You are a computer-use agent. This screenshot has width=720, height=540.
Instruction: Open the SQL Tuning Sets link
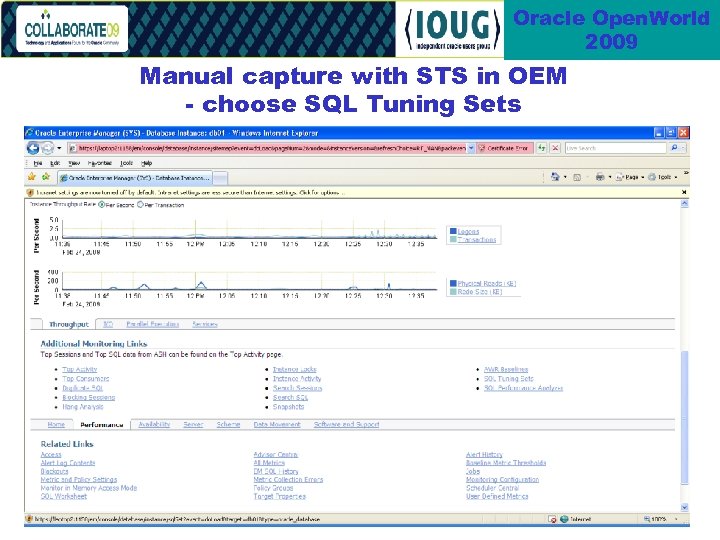(509, 379)
